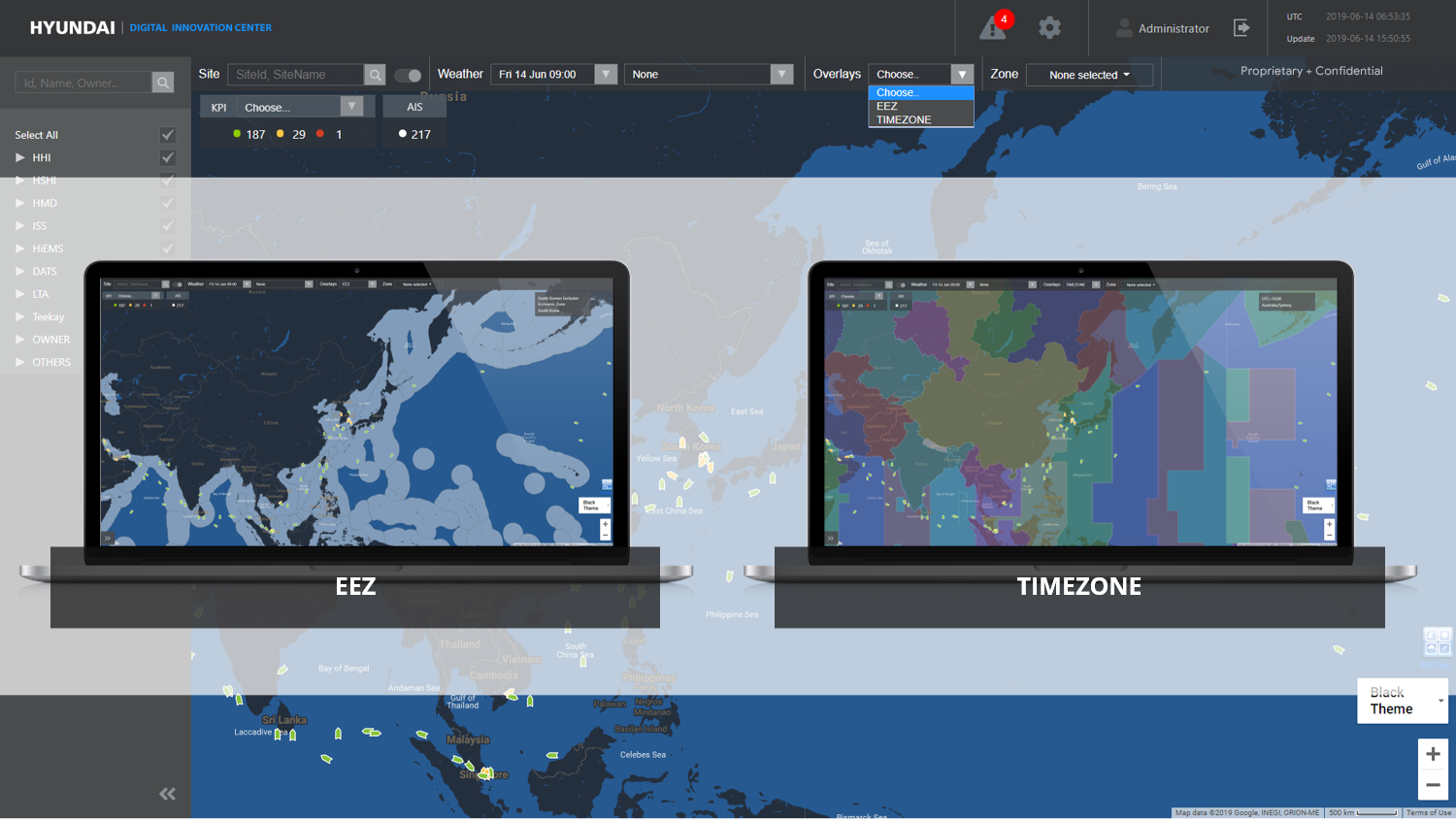Viewport: 1456px width, 819px height.
Task: Click the Celebes Sea map label
Action: pyautogui.click(x=643, y=754)
